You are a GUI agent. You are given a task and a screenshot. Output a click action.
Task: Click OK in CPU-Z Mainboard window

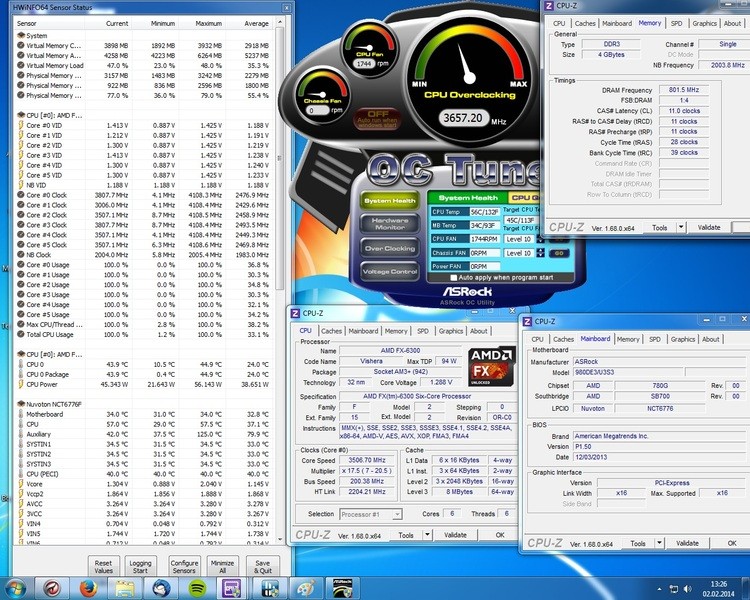(732, 544)
